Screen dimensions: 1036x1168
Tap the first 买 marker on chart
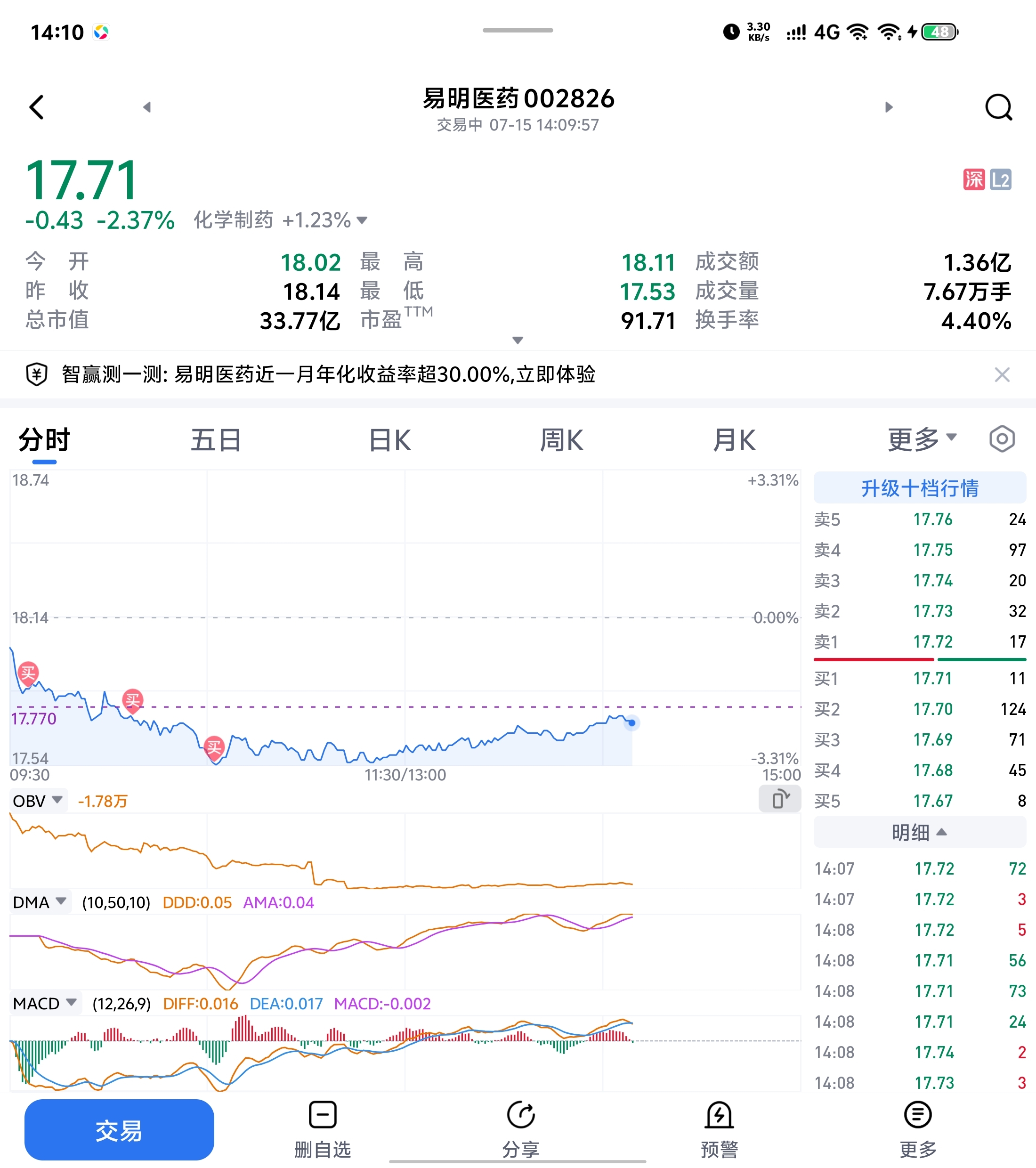[28, 673]
